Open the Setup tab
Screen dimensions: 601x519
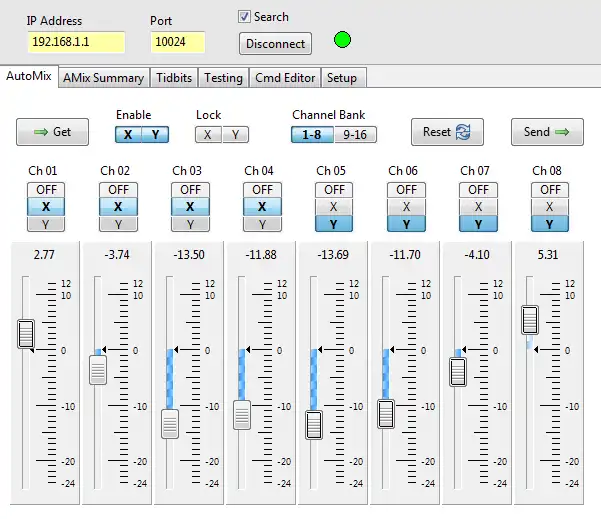click(342, 78)
